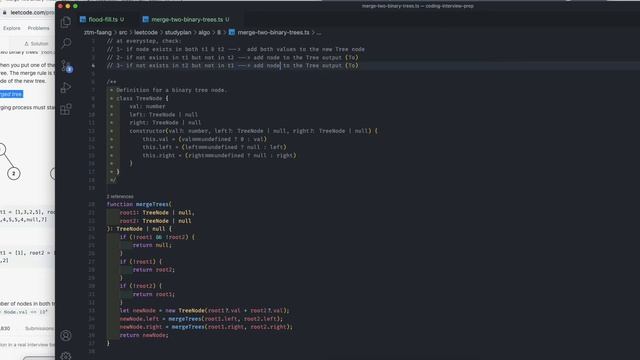The image size is (640, 360).
Task: Expand the 8 folder breadcrumb
Action: [219, 32]
